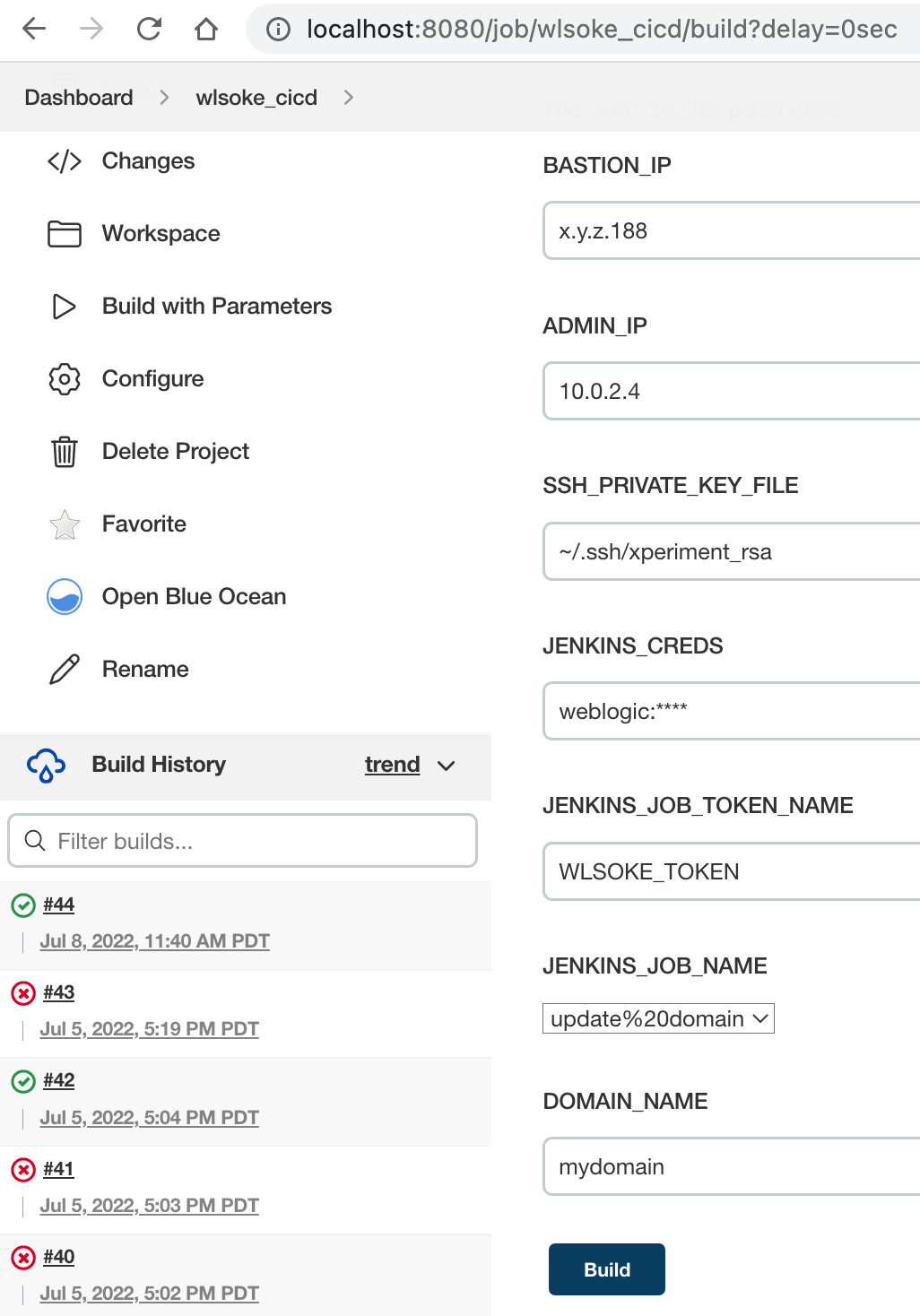Expand the wlsoke_cicd breadcrumb chevron
Image resolution: width=920 pixels, height=1316 pixels.
[x=349, y=98]
